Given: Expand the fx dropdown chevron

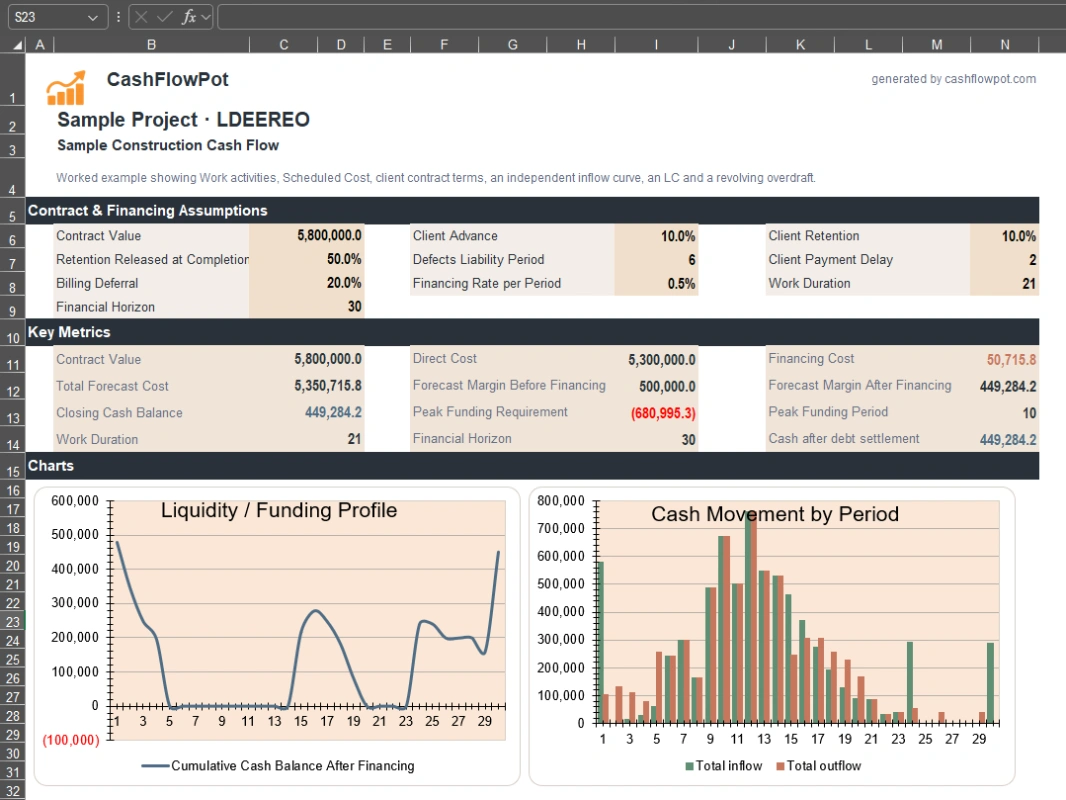Looking at the screenshot, I should click(205, 18).
